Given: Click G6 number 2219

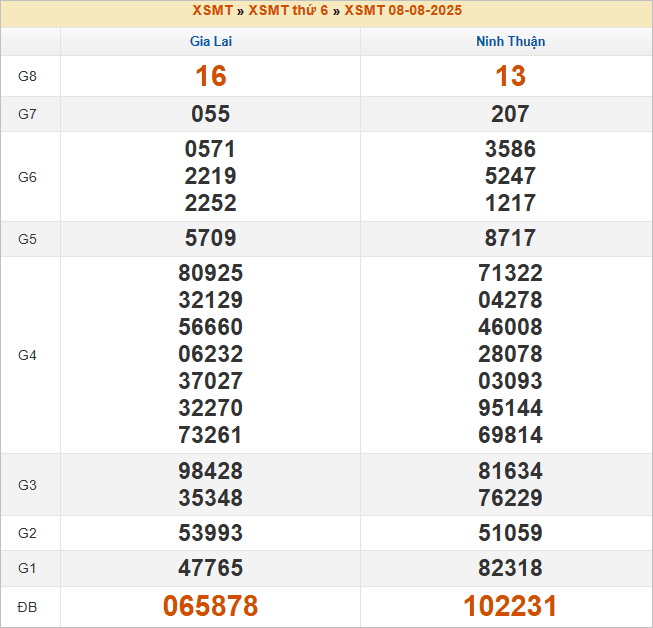Looking at the screenshot, I should click(x=211, y=176).
